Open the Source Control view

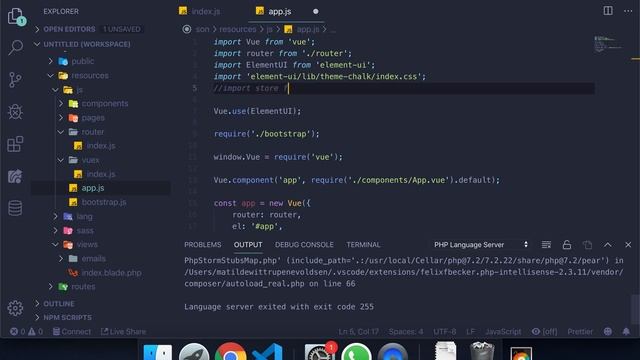coord(15,80)
